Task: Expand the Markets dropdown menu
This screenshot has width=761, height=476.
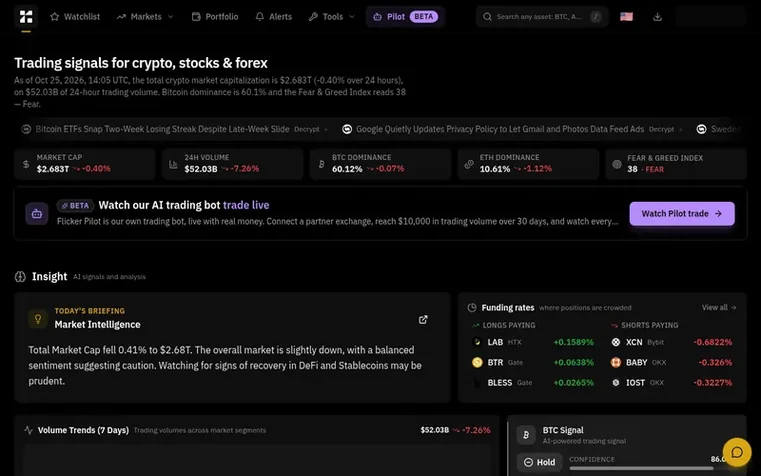Action: (x=145, y=17)
